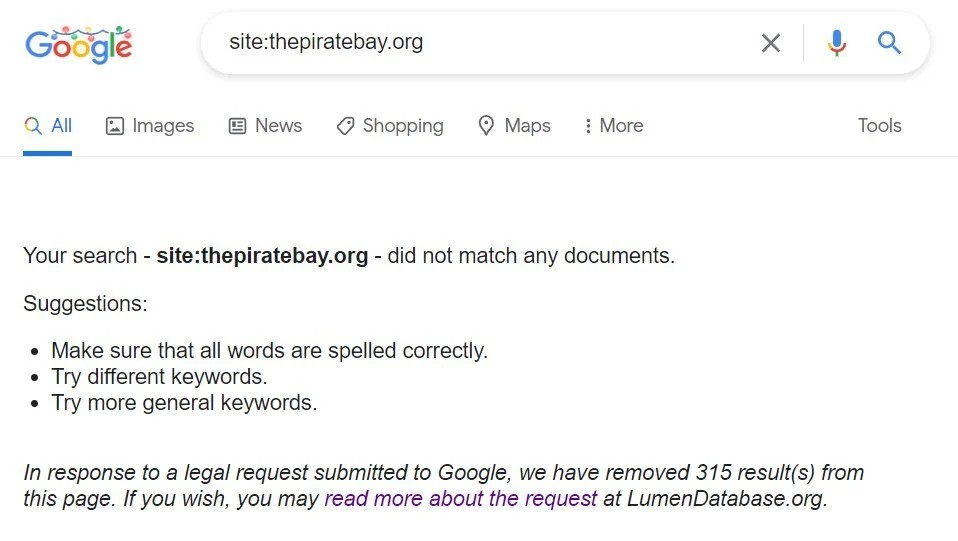Open the 'read more about the request' link
The height and width of the screenshot is (541, 958).
[460, 499]
